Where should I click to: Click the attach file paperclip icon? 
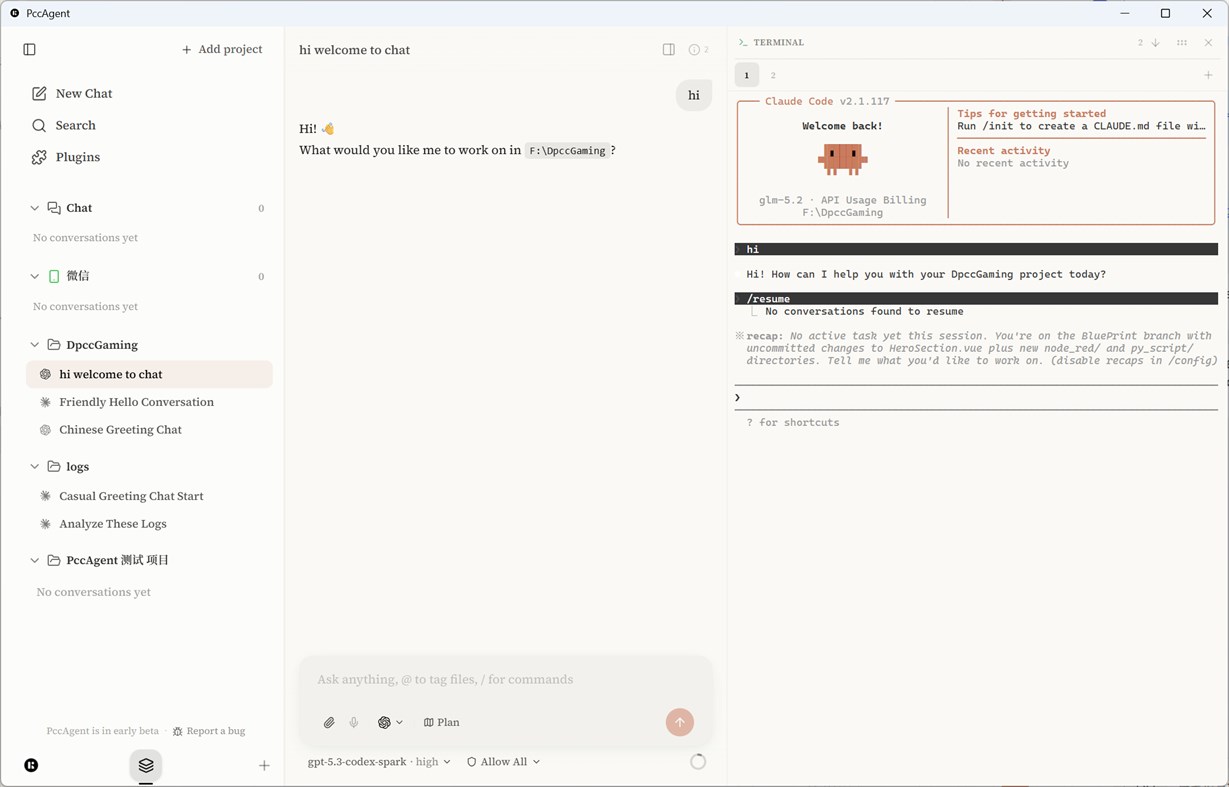point(329,722)
